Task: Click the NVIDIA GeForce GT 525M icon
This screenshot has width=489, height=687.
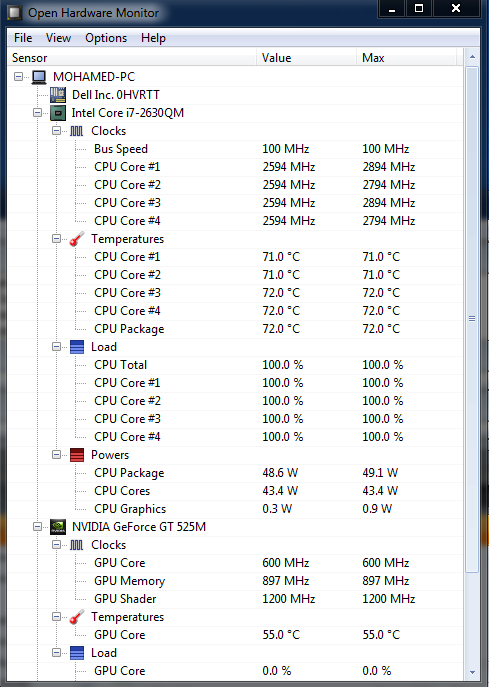Action: coord(58,527)
